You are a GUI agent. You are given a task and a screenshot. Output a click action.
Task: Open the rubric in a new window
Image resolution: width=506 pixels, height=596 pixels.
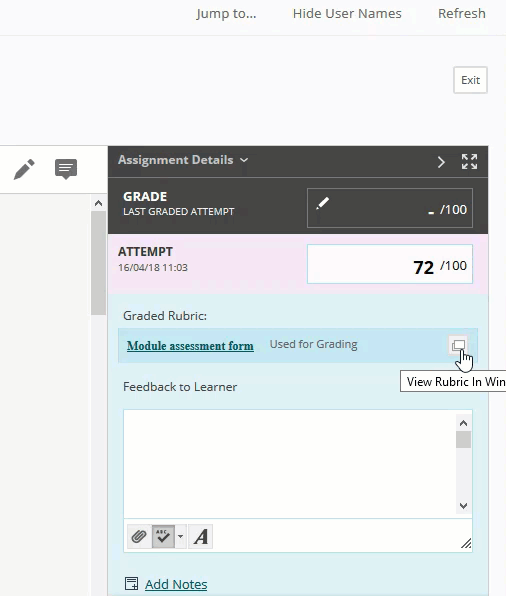point(458,345)
